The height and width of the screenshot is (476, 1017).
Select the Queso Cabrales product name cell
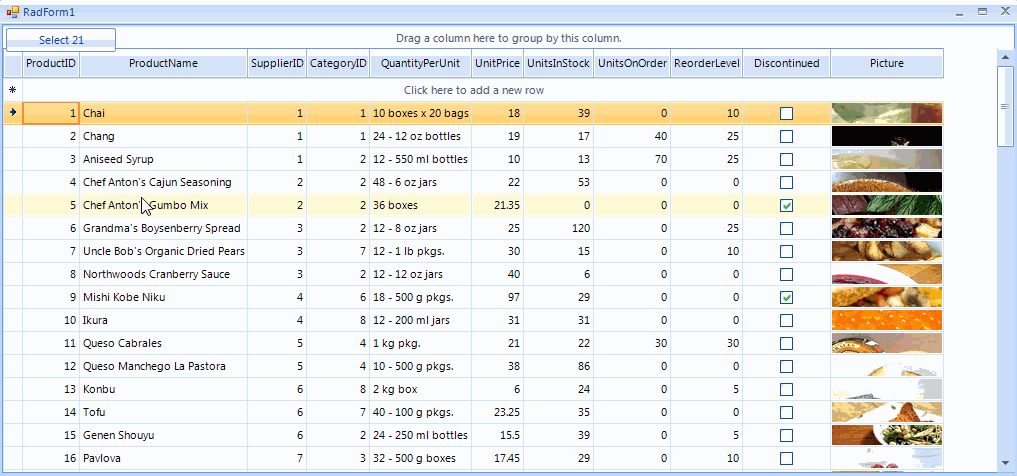(163, 343)
